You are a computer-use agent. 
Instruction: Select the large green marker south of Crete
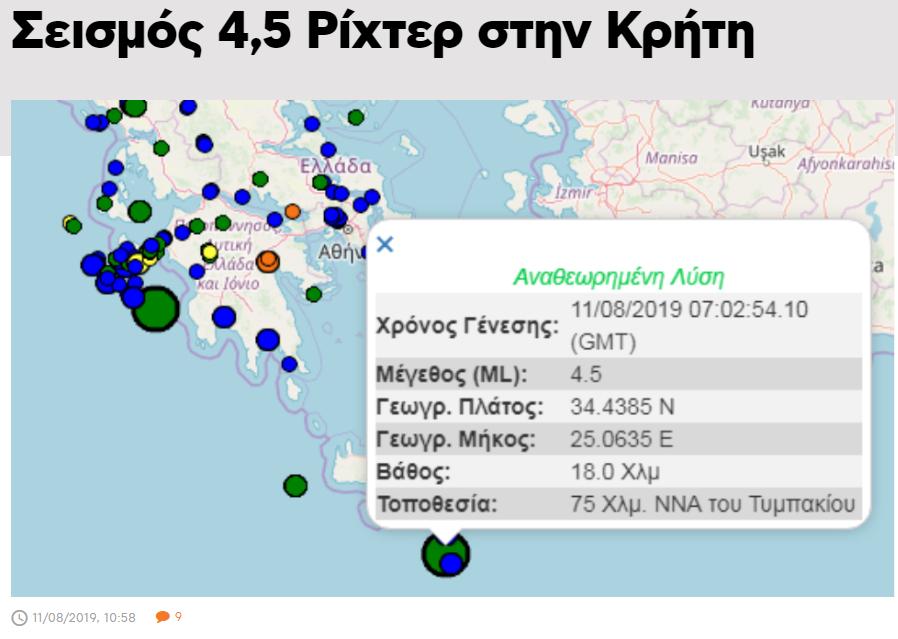point(446,554)
